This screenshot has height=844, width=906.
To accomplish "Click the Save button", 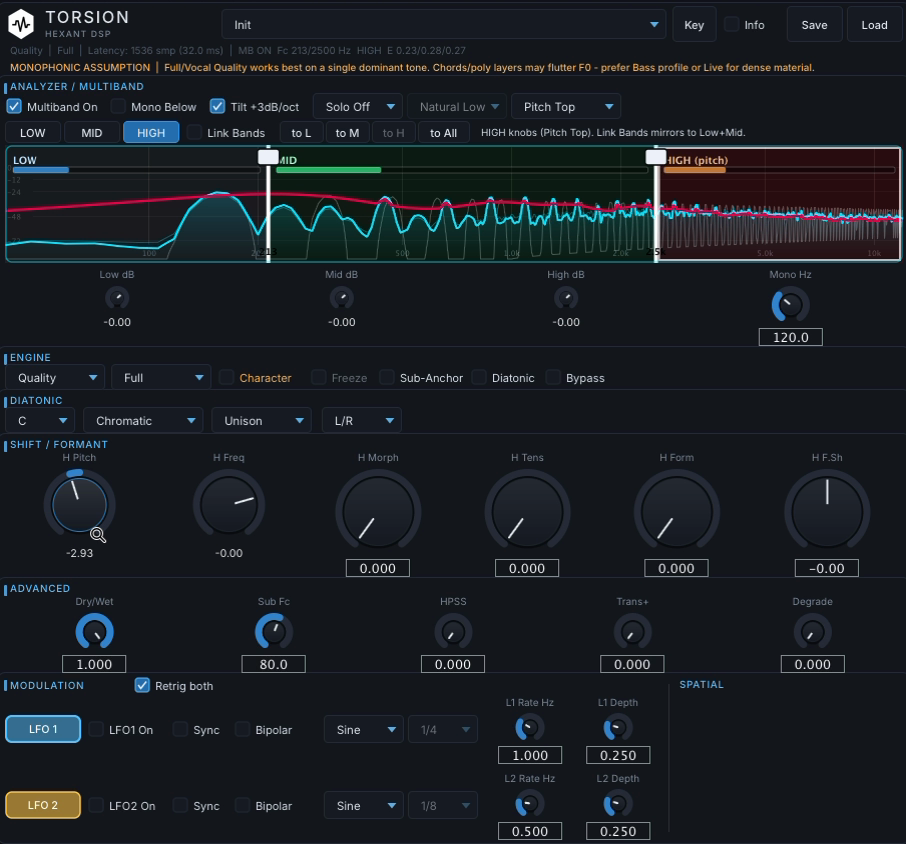I will 814,24.
